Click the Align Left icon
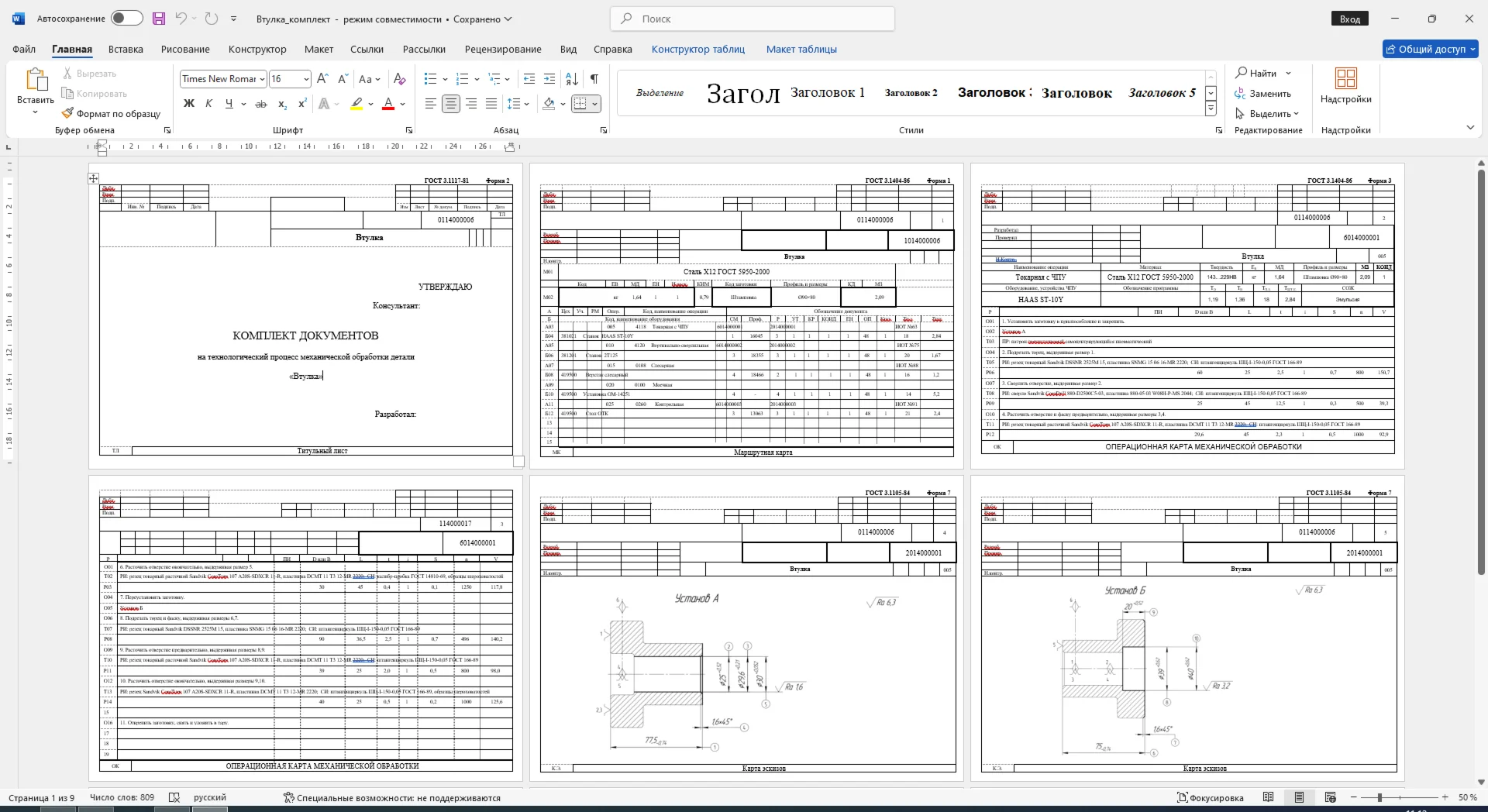Screen dimensions: 1488x812 click(x=431, y=104)
